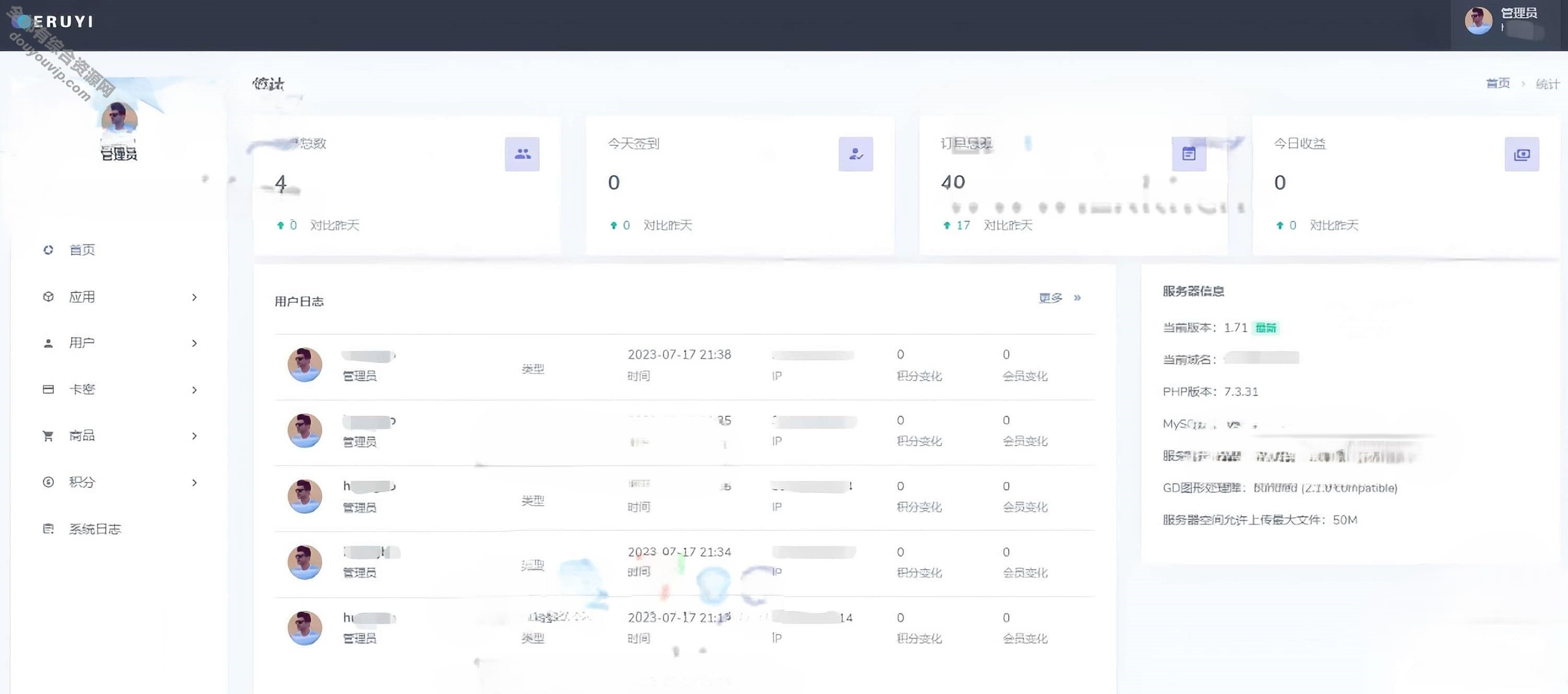Image resolution: width=1568 pixels, height=694 pixels.
Task: Click the PHP版本: 7.3.31 line
Action: (x=1210, y=392)
